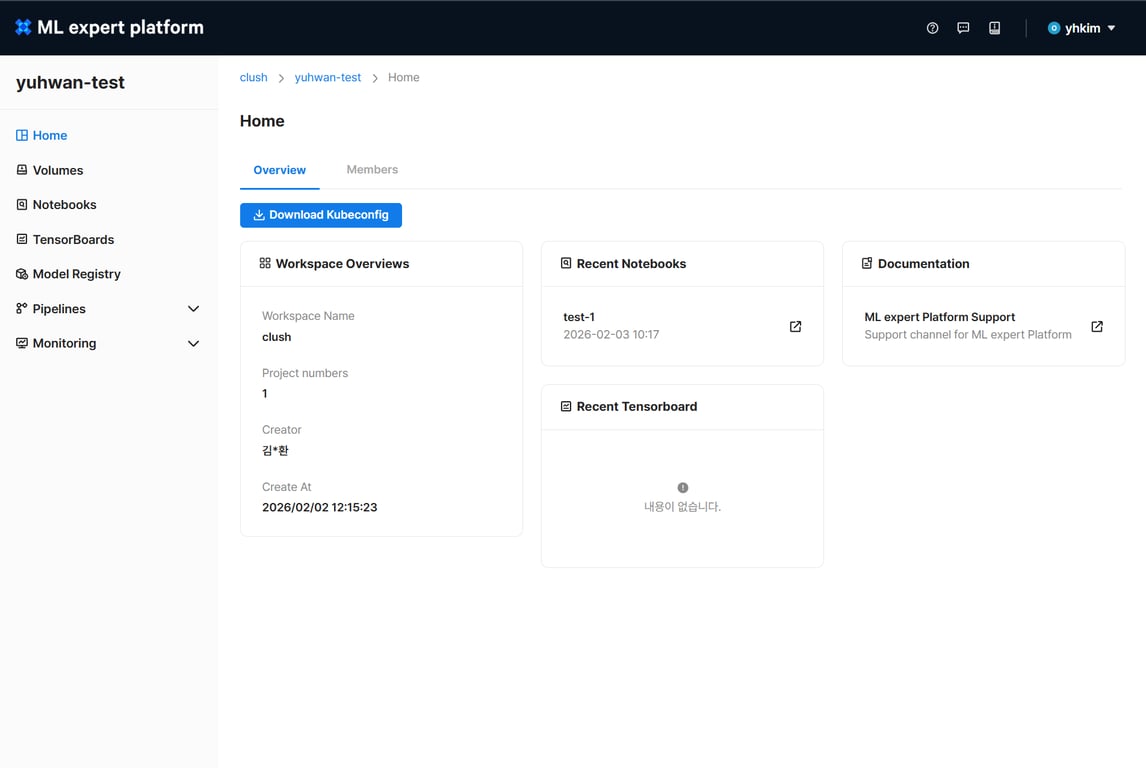1146x768 pixels.
Task: Click the Recent Notebooks card icon
Action: pyautogui.click(x=566, y=263)
